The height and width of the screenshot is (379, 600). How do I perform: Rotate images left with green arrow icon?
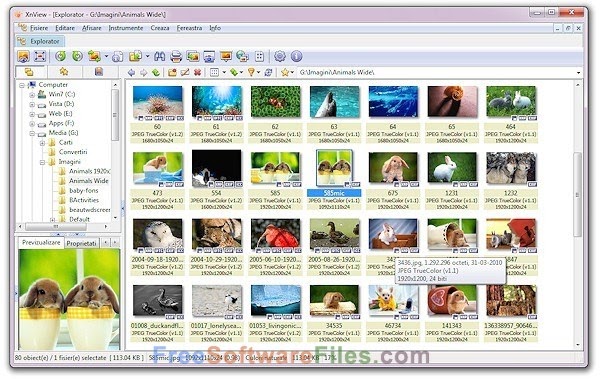pos(60,56)
